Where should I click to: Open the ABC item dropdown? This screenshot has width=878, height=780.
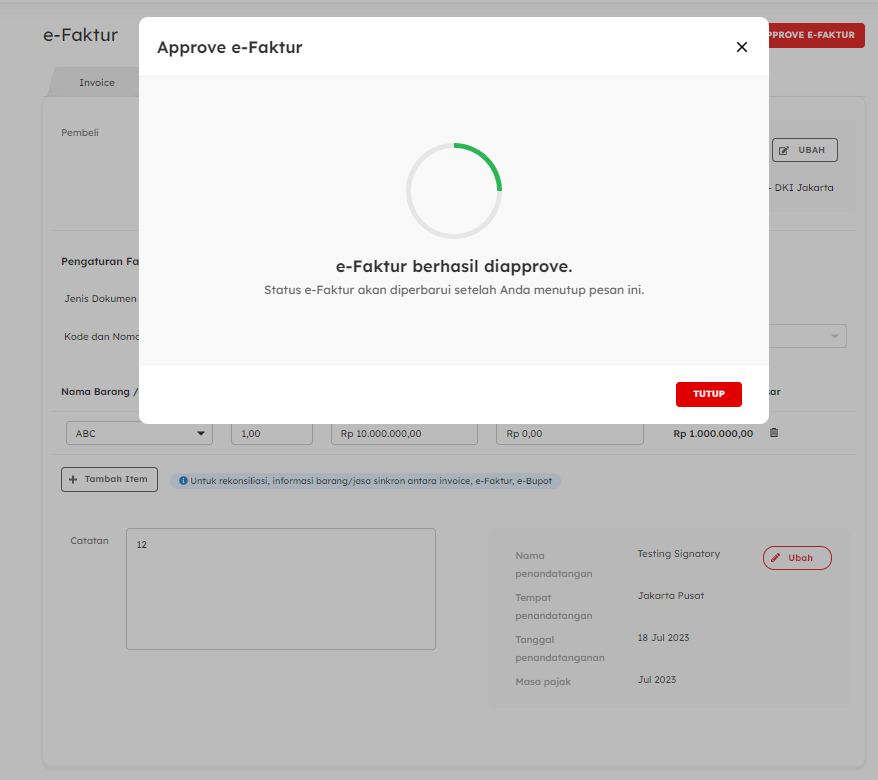tap(139, 434)
